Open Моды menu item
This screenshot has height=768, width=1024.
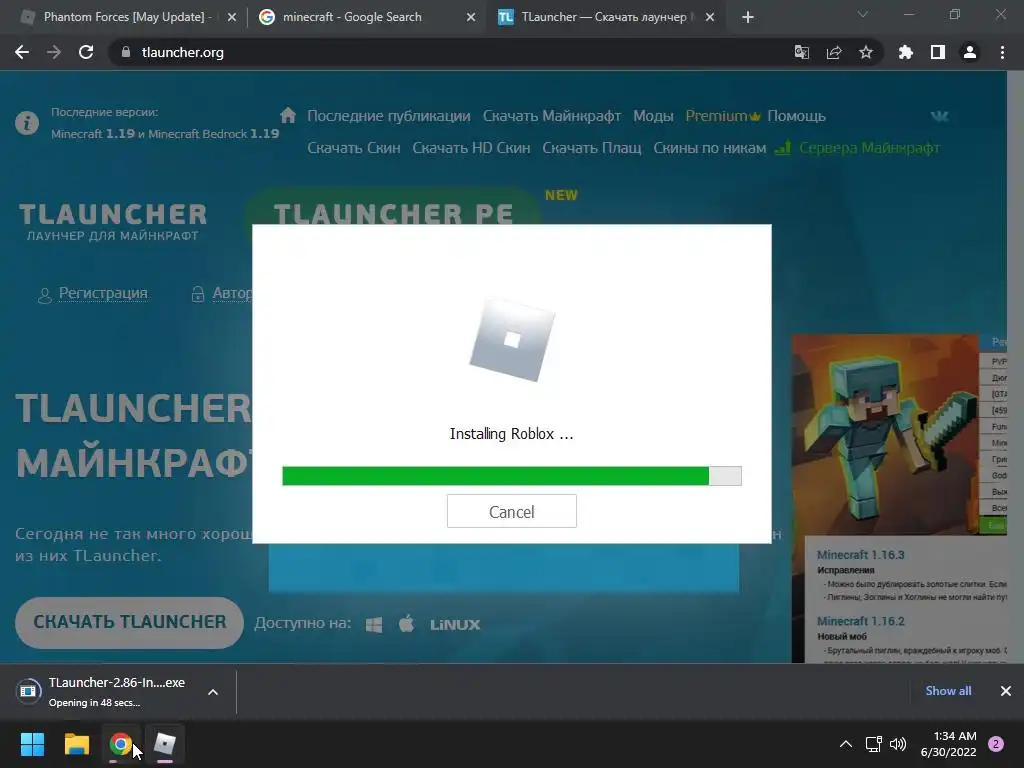click(653, 116)
